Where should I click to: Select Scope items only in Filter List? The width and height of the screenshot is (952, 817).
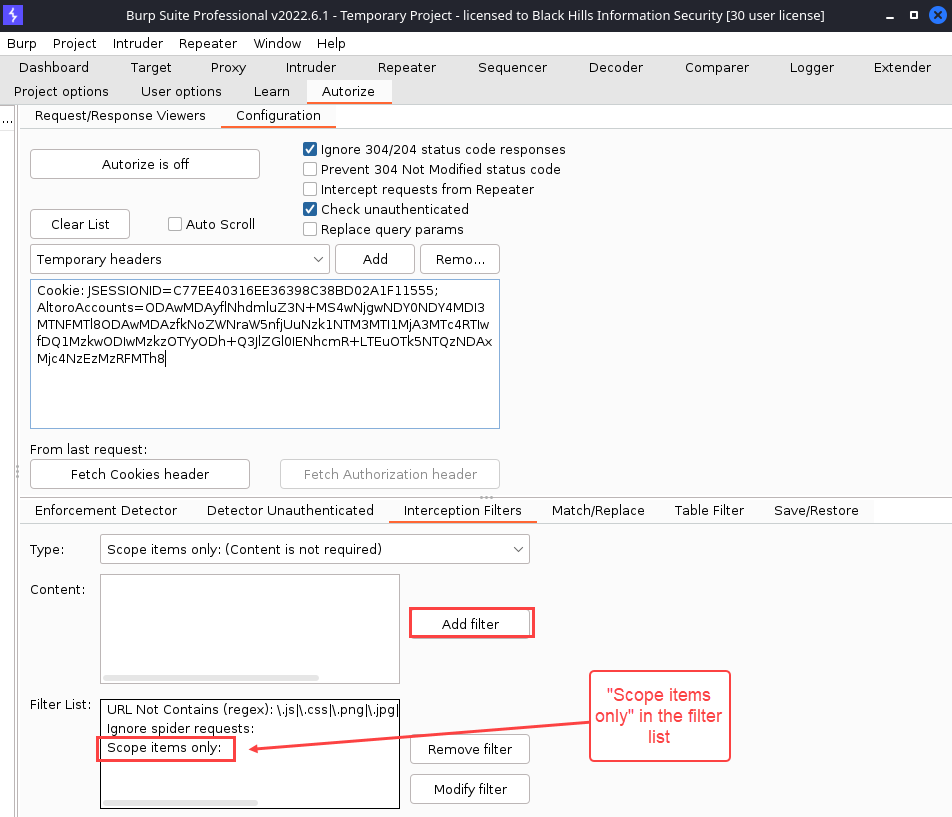(x=164, y=748)
